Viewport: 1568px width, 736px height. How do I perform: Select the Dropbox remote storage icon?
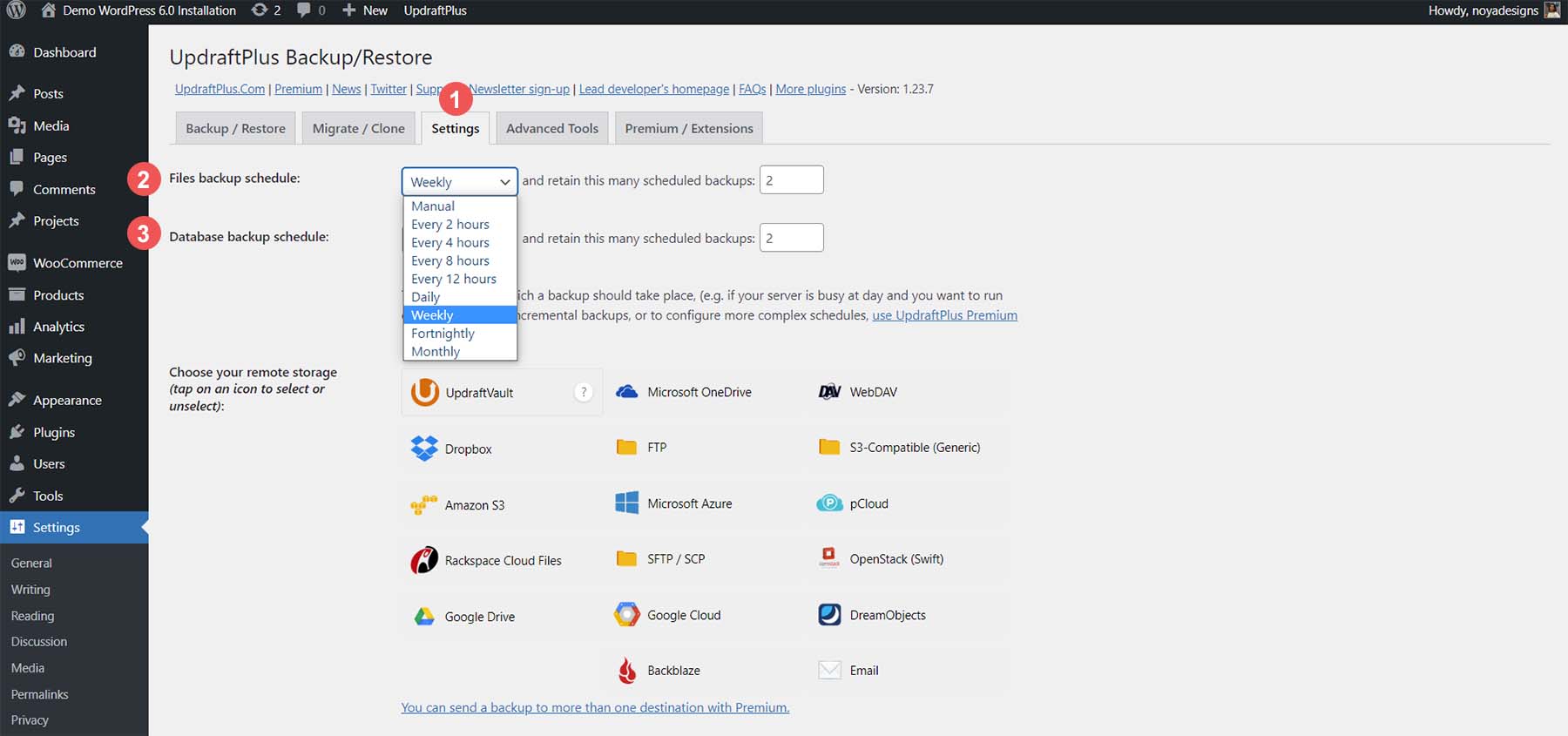coord(451,449)
